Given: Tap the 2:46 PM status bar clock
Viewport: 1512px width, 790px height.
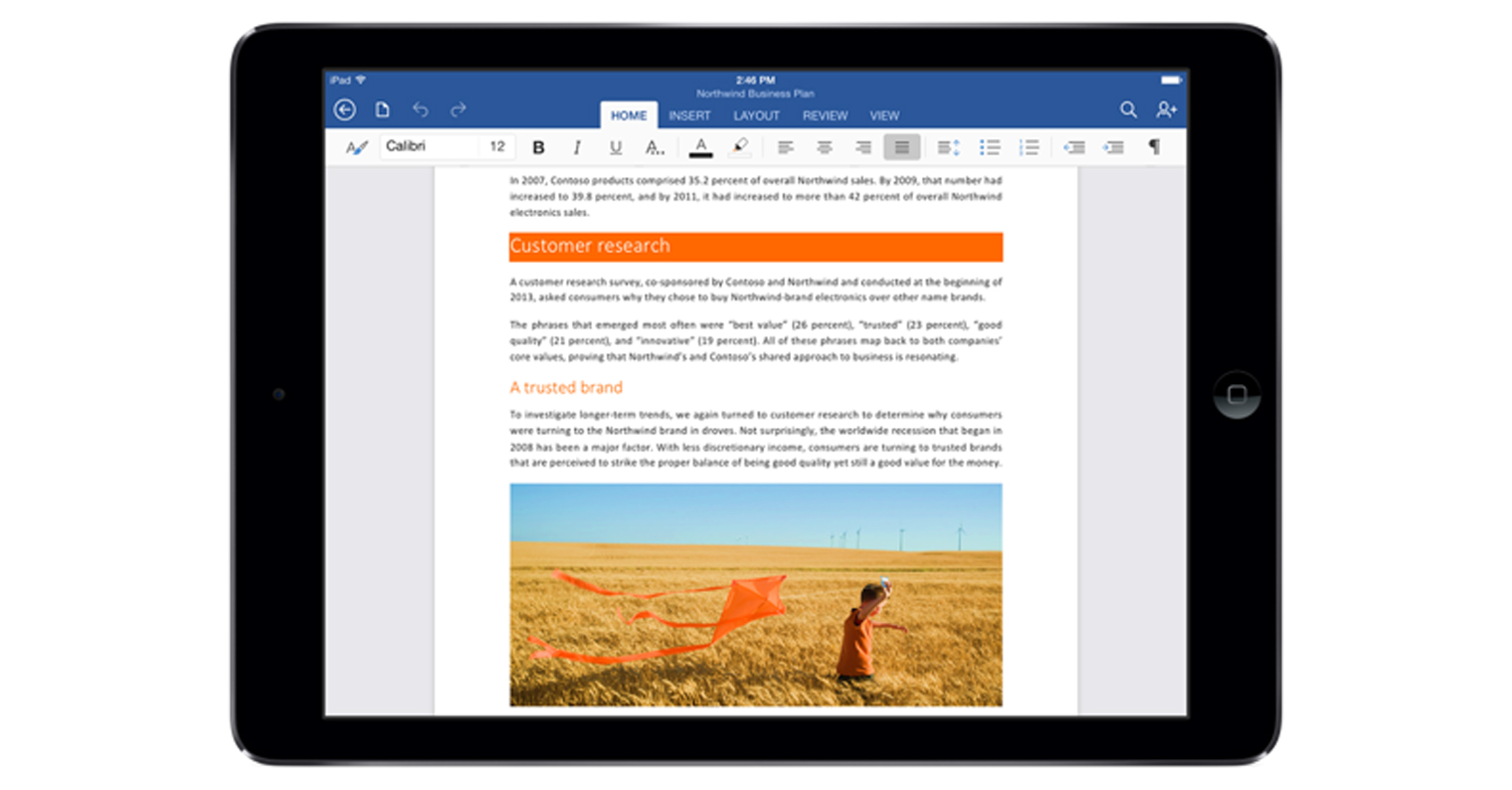Looking at the screenshot, I should [x=755, y=80].
